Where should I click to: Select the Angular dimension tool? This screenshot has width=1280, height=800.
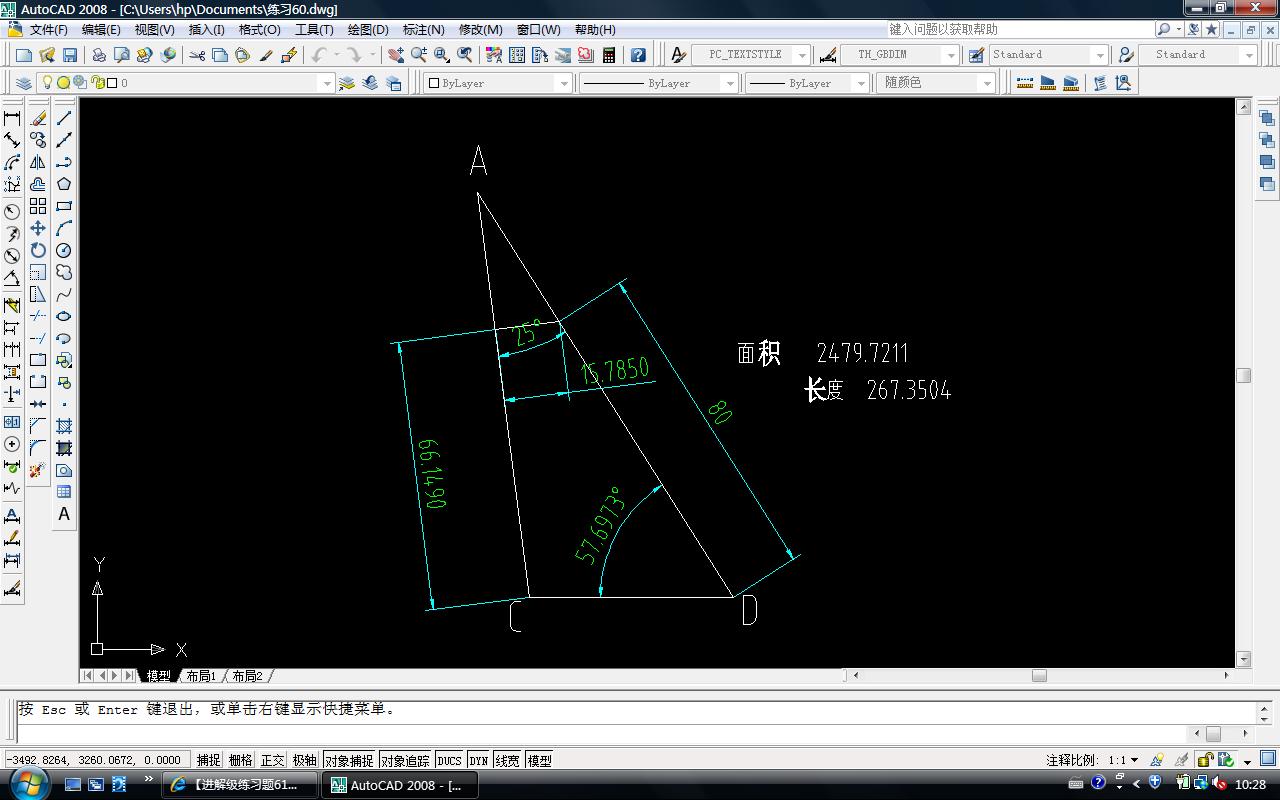[12, 278]
